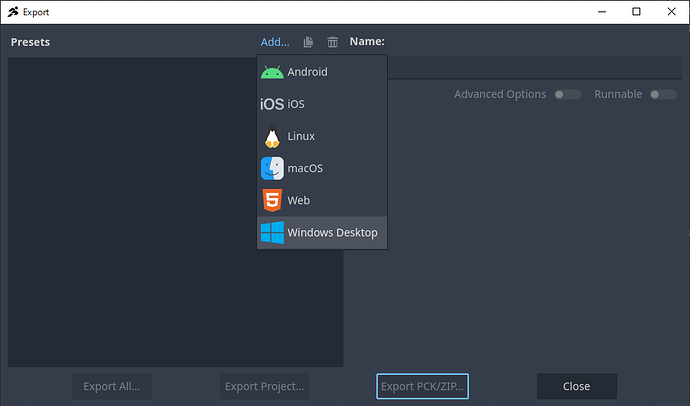Click the Export Project... button
The height and width of the screenshot is (406, 690).
(x=264, y=386)
